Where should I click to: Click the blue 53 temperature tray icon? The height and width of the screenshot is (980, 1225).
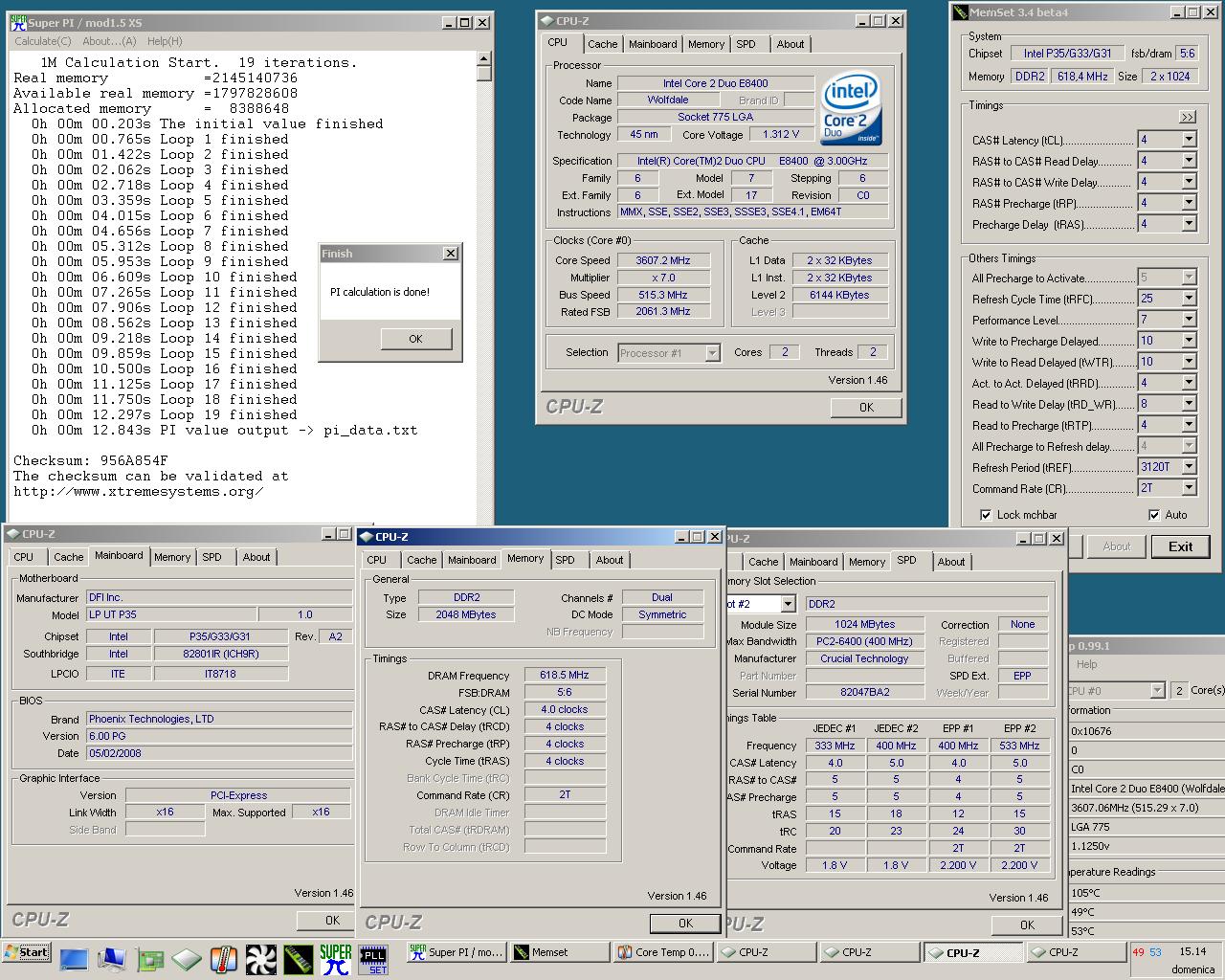[1155, 952]
